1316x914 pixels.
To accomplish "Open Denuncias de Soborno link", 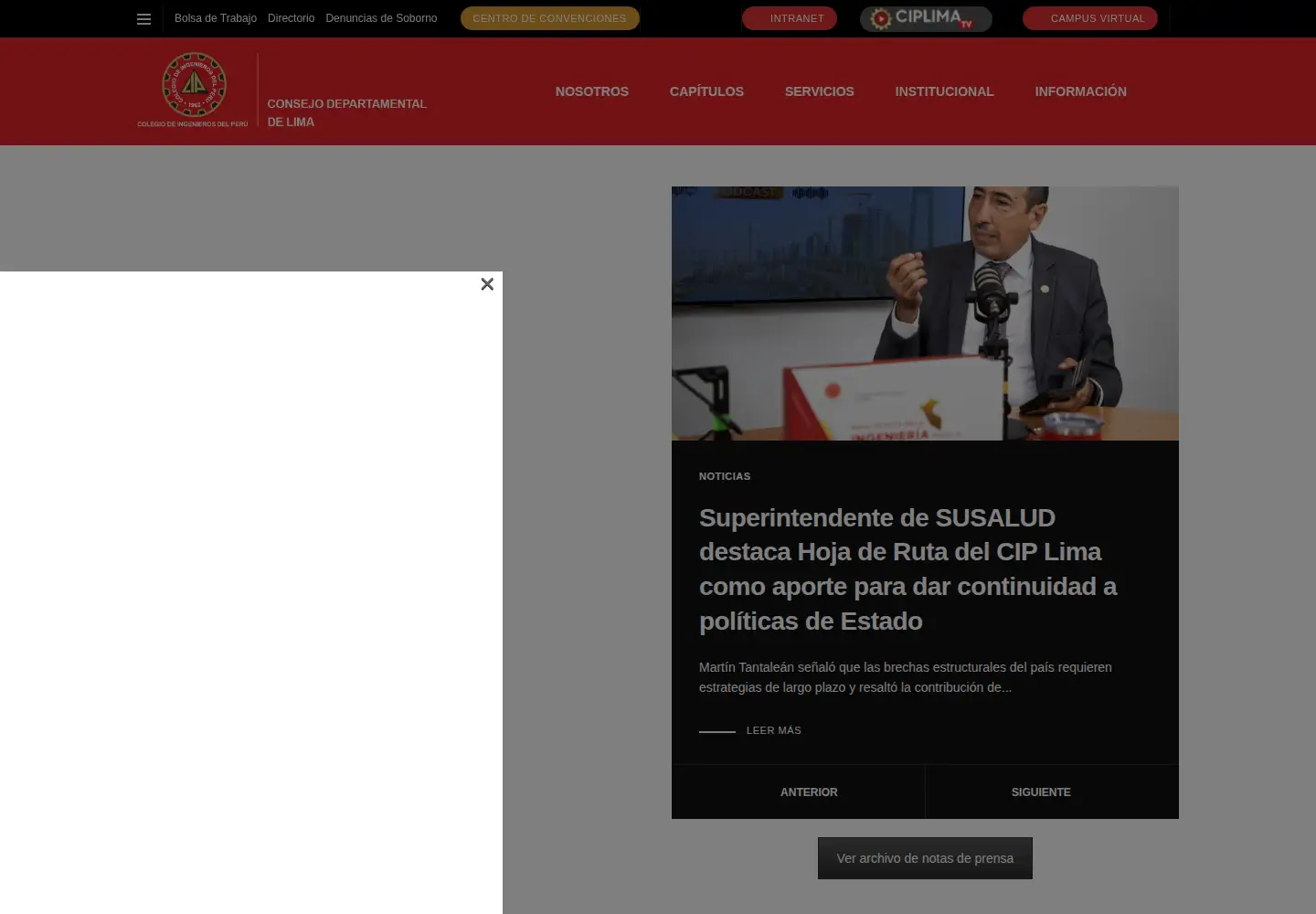I will click(x=381, y=18).
